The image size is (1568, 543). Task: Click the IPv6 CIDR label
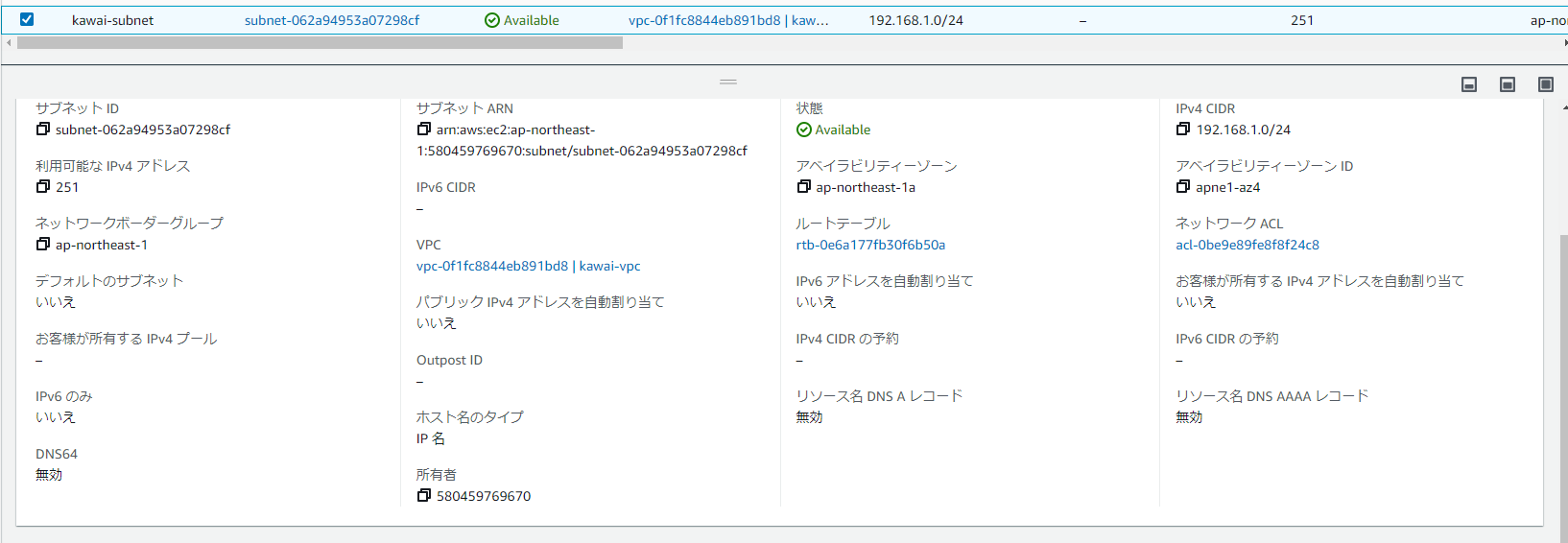pyautogui.click(x=446, y=187)
